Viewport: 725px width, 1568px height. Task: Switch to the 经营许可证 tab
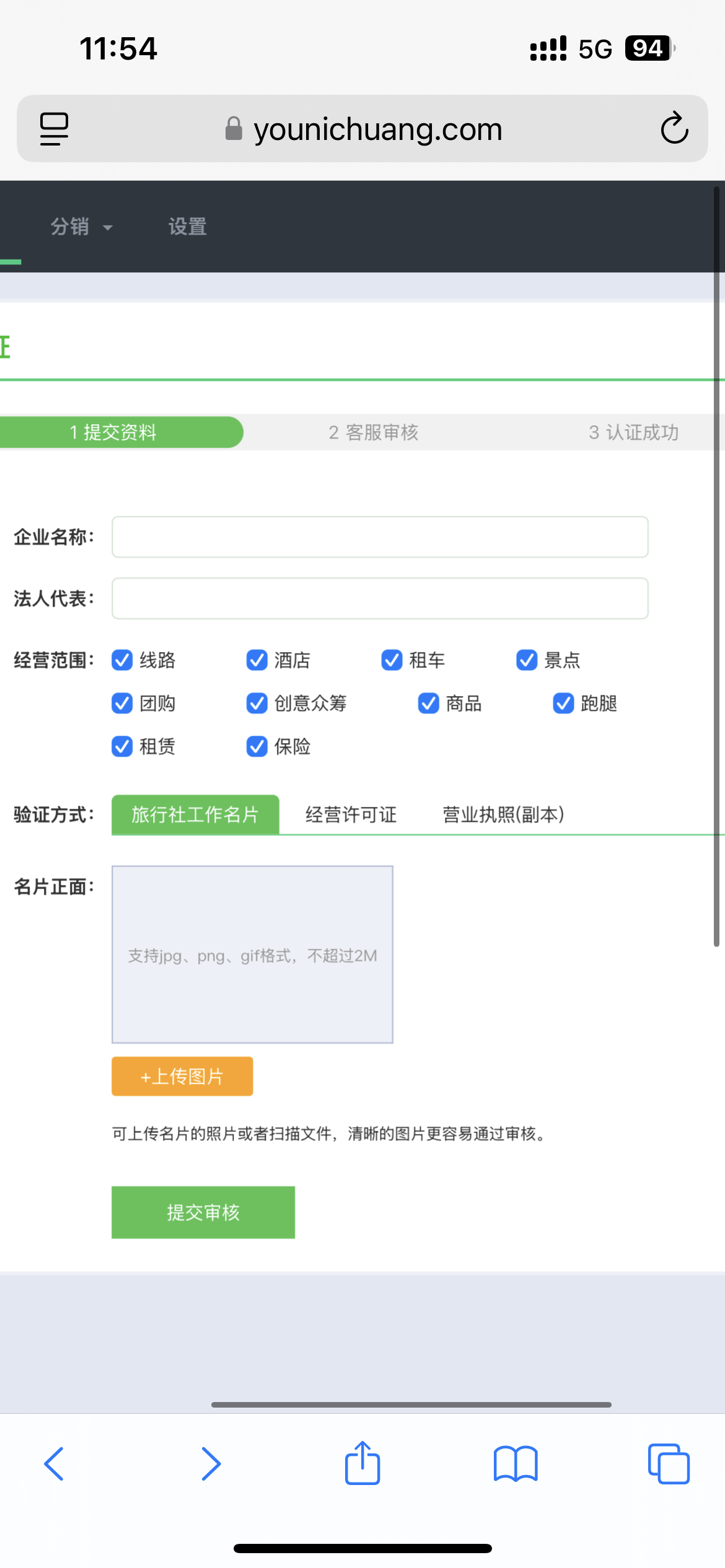click(x=351, y=815)
